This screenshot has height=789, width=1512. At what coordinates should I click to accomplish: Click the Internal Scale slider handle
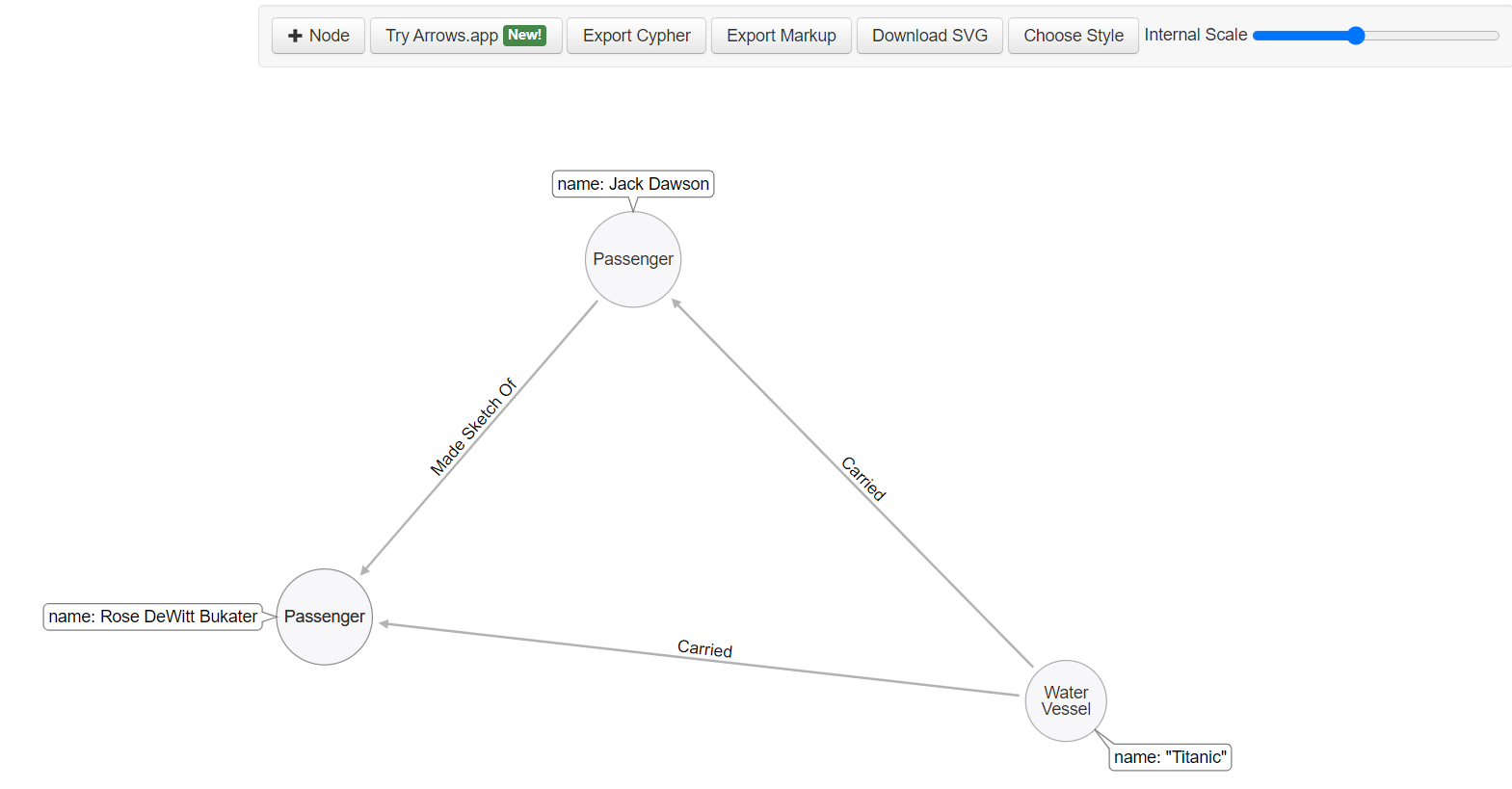1356,36
